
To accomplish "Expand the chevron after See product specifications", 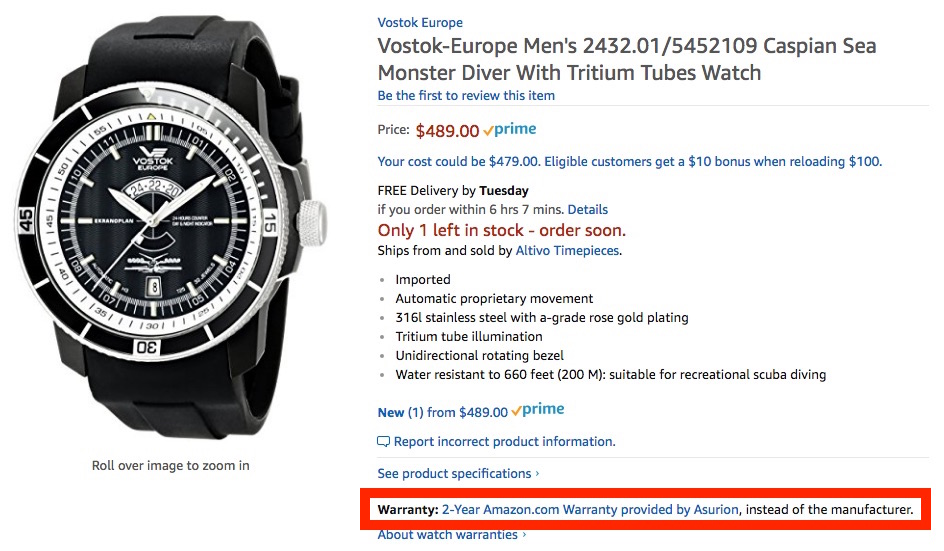I will pyautogui.click(x=537, y=474).
